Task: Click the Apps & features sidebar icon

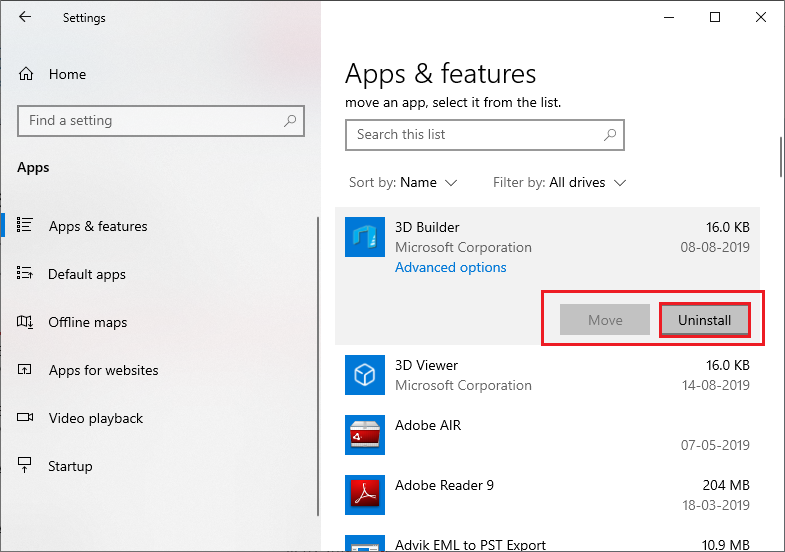Action: (x=25, y=225)
